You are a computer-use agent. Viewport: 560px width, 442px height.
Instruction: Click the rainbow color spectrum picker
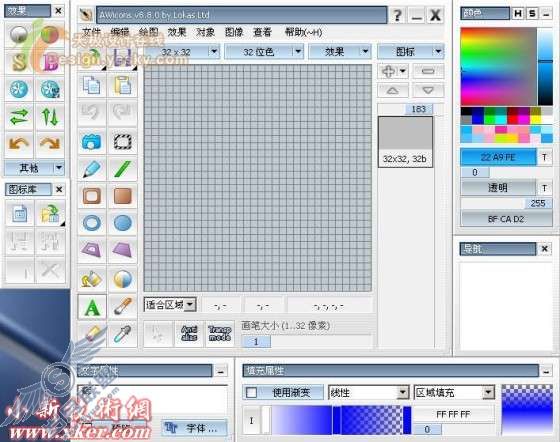pyautogui.click(x=499, y=66)
